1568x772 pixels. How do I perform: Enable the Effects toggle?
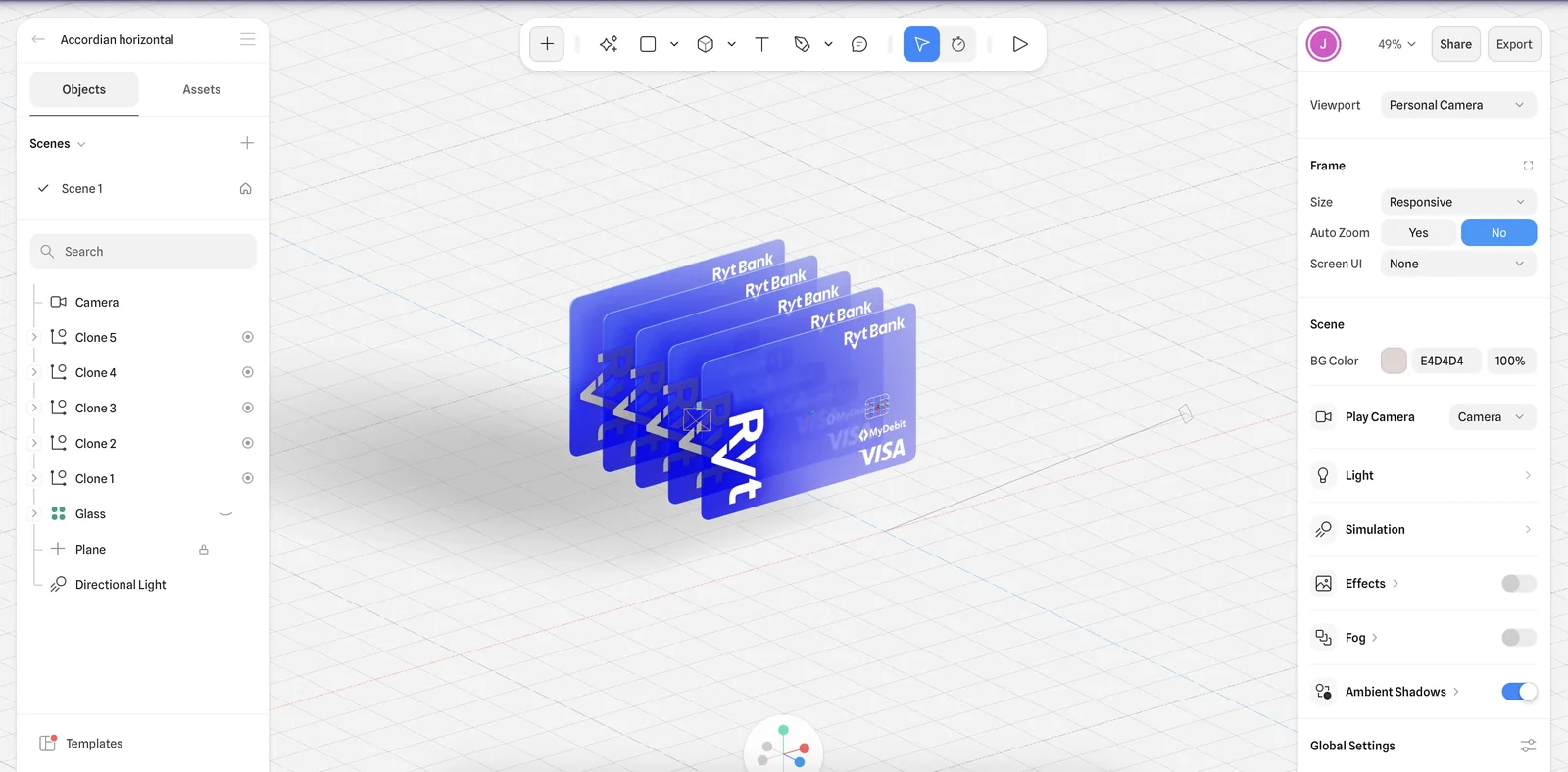(1518, 583)
